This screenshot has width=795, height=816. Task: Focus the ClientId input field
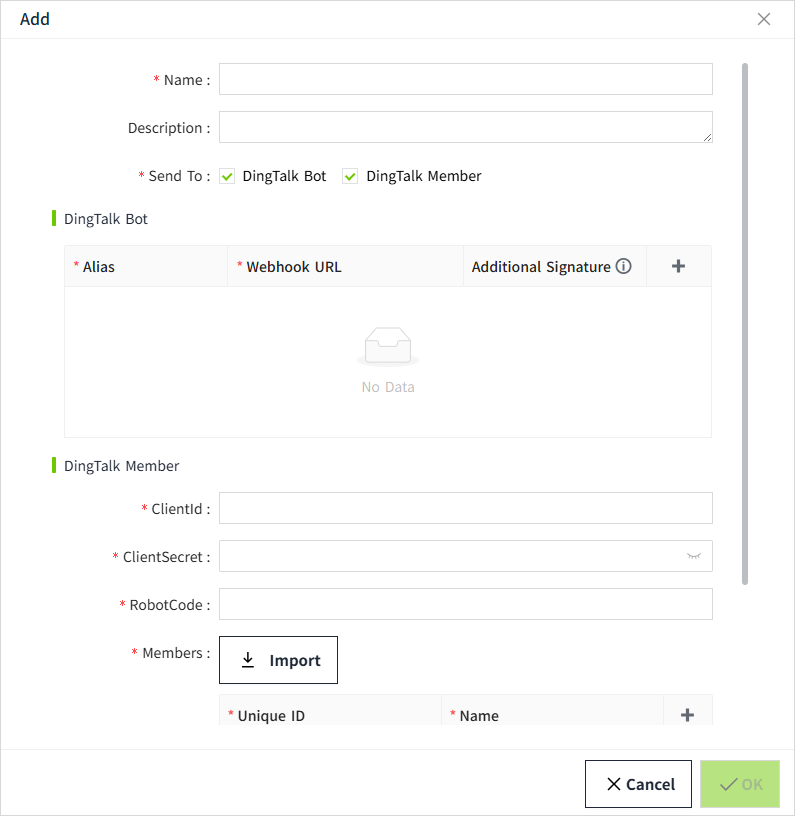pyautogui.click(x=465, y=508)
